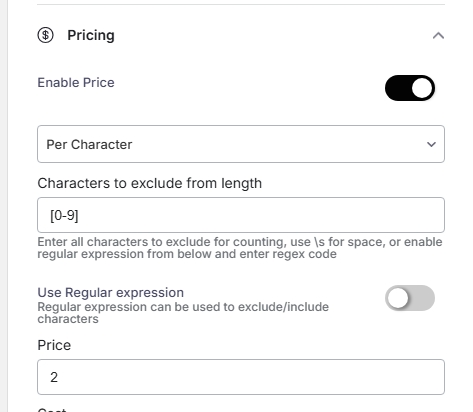Image resolution: width=473 pixels, height=412 pixels.
Task: Click the white knob of the regex switch
Action: tap(398, 298)
